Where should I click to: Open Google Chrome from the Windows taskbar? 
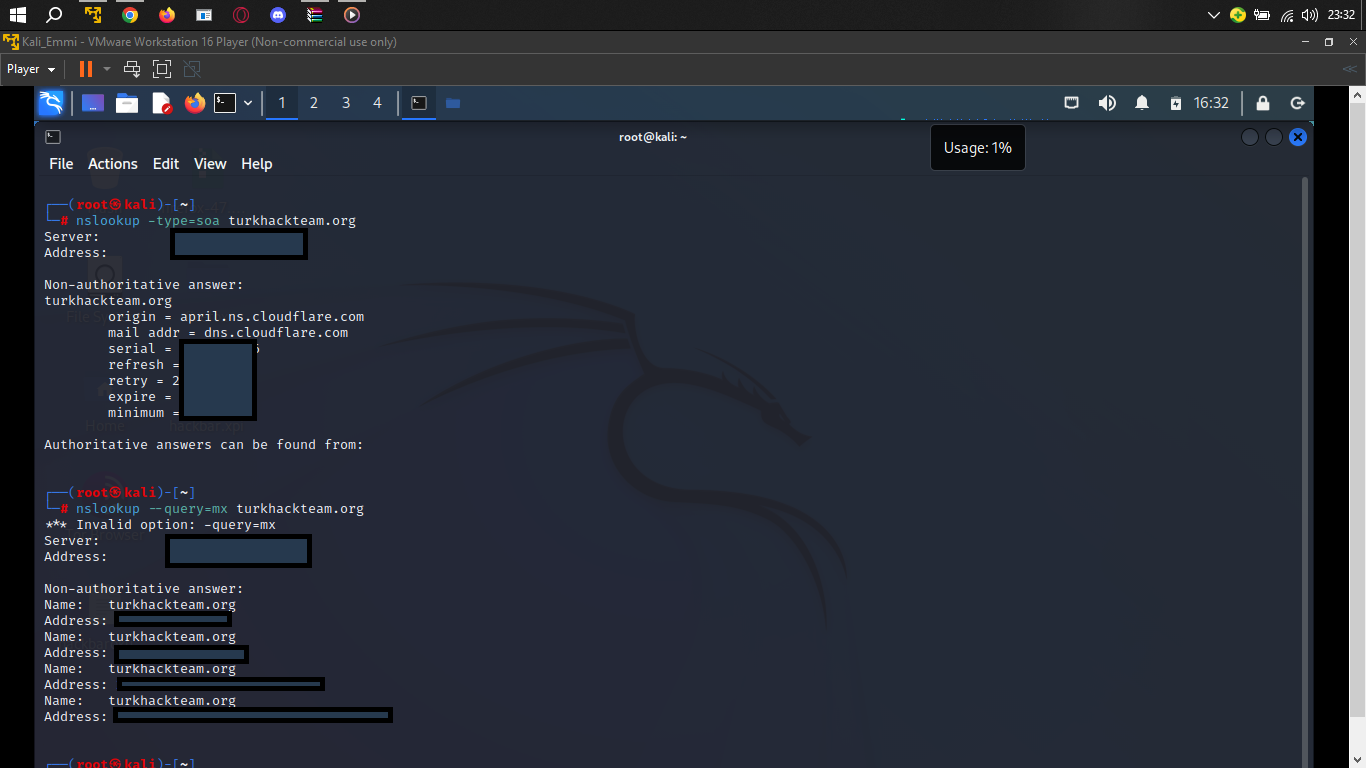(130, 15)
